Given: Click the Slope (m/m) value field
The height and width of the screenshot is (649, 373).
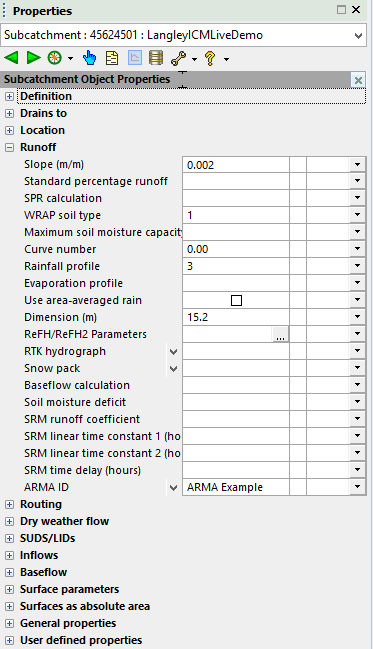Looking at the screenshot, I should [x=236, y=165].
